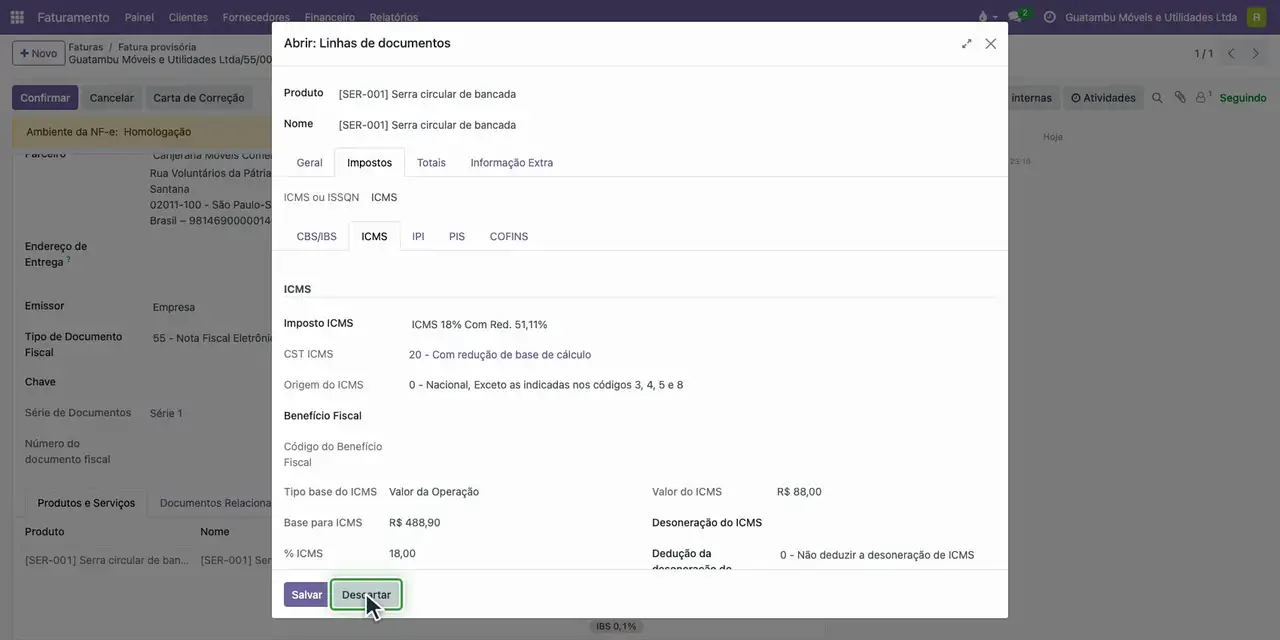Image resolution: width=1280 pixels, height=640 pixels.
Task: Close the Linhas de documentos dialog
Action: click(991, 44)
